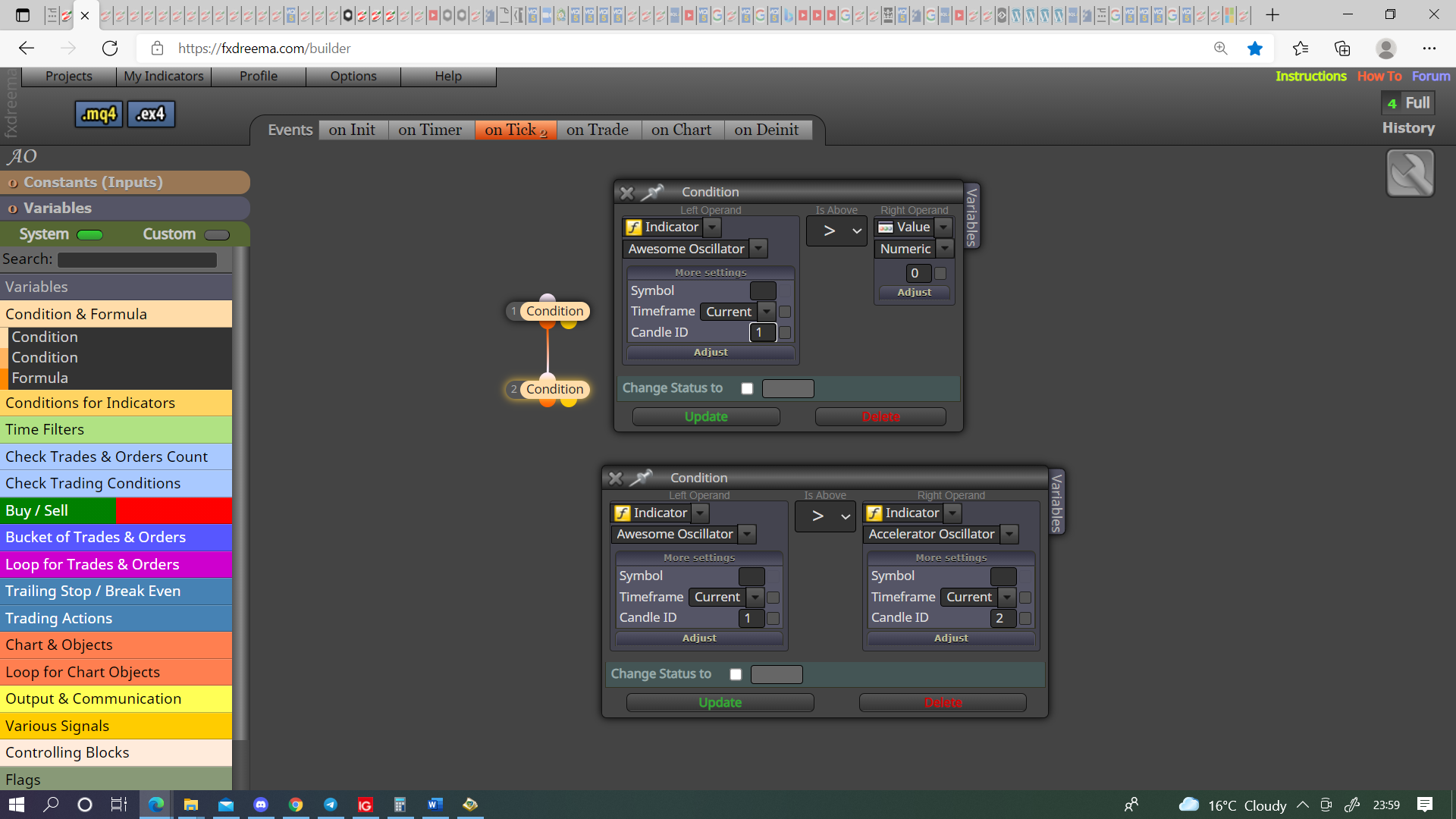
Task: Toggle System blocks switch
Action: (89, 235)
